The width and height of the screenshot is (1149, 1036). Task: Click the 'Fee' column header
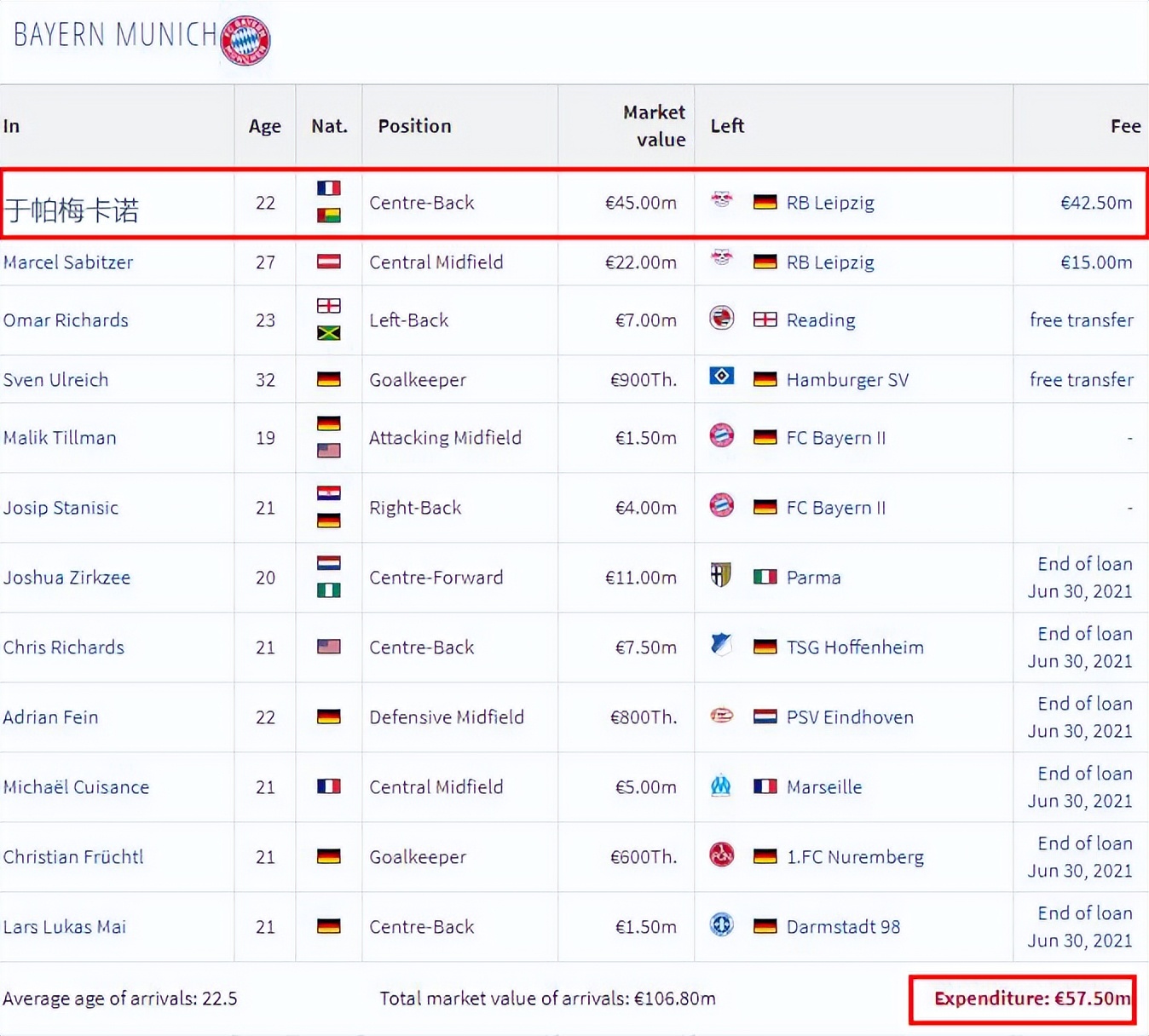point(1125,126)
